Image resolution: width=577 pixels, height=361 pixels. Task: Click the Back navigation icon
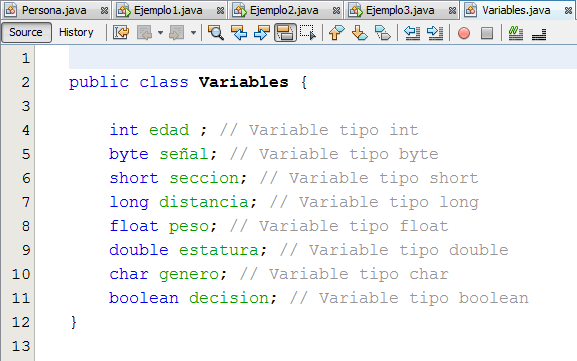point(144,33)
